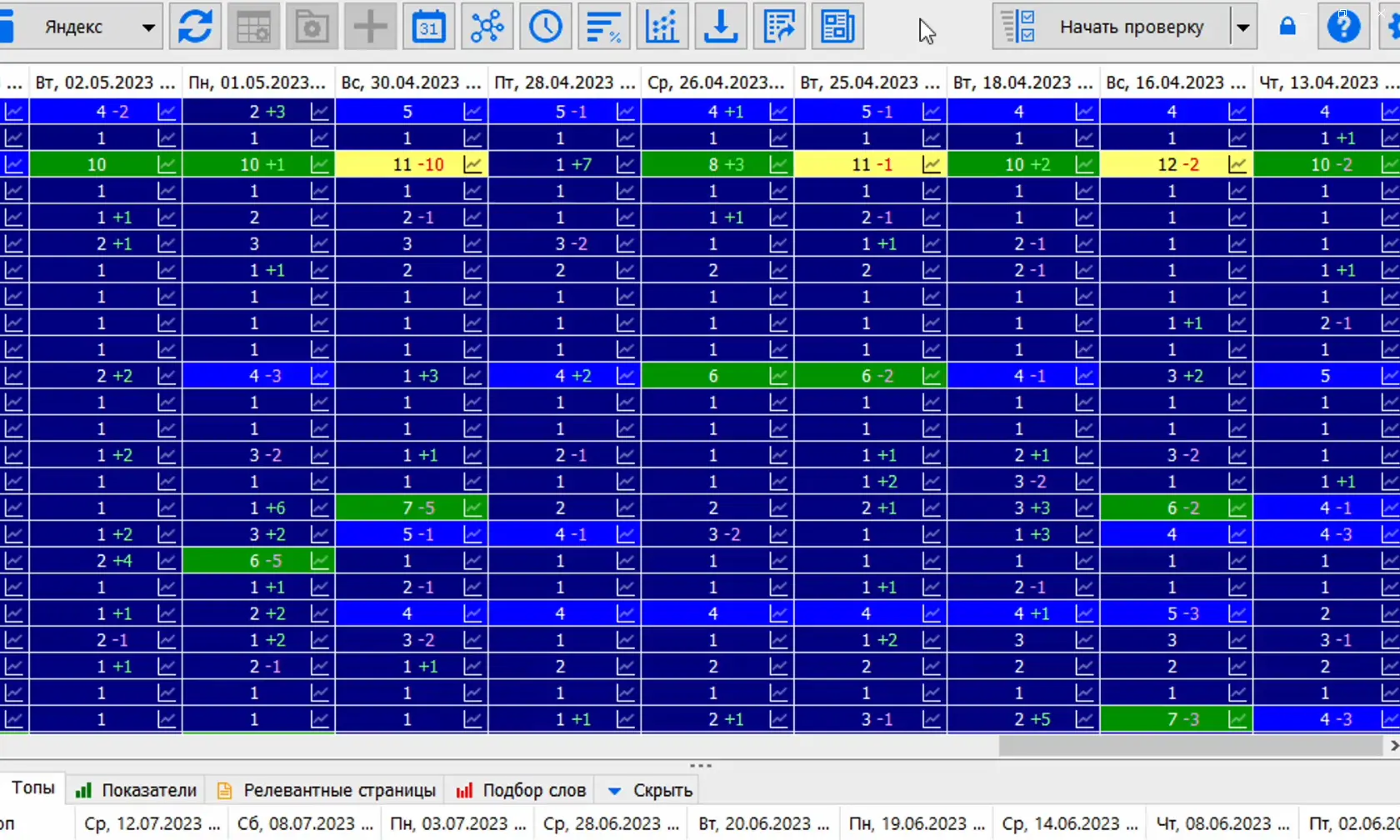Expand the arrow next to Начать проверку
The image size is (1400, 840).
pyautogui.click(x=1242, y=27)
